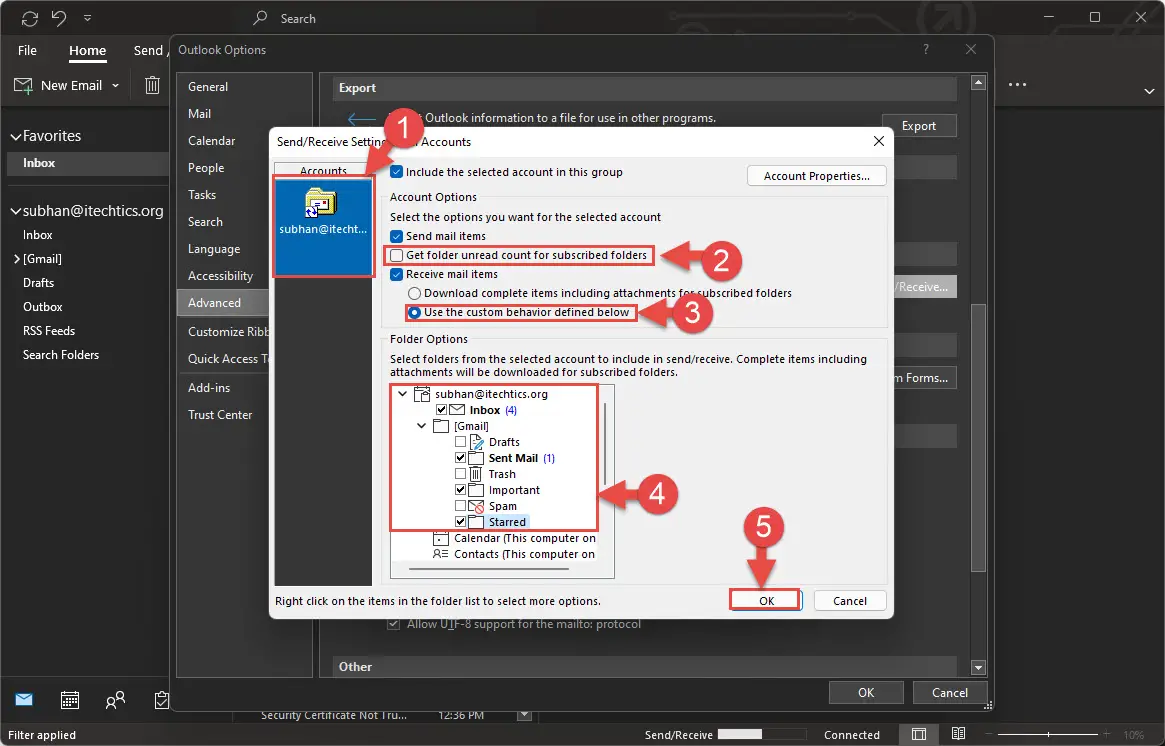Open the Mail category in Outlook Options
1165x746 pixels.
point(199,114)
